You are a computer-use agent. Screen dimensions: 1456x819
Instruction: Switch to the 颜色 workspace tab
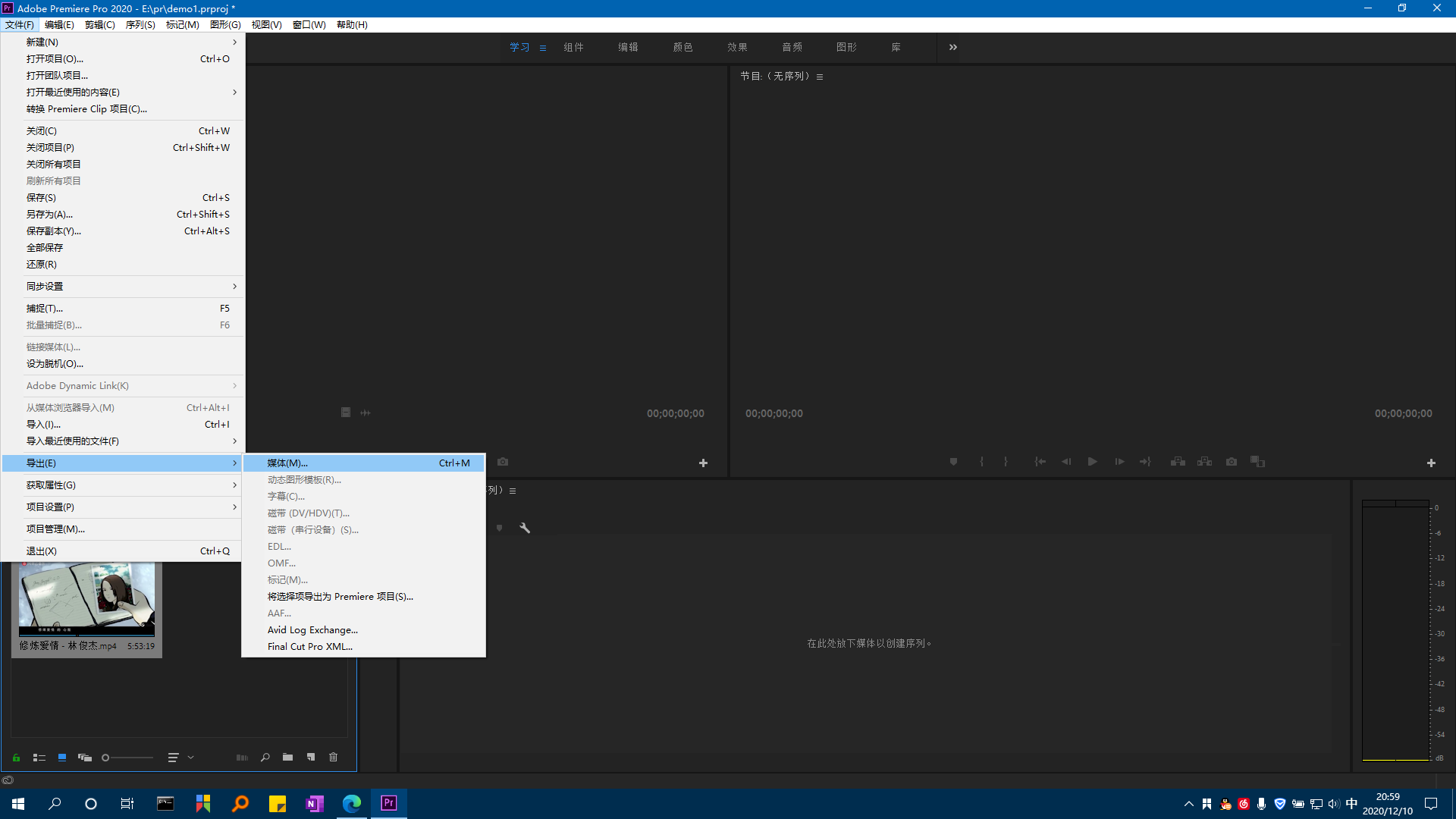point(682,47)
